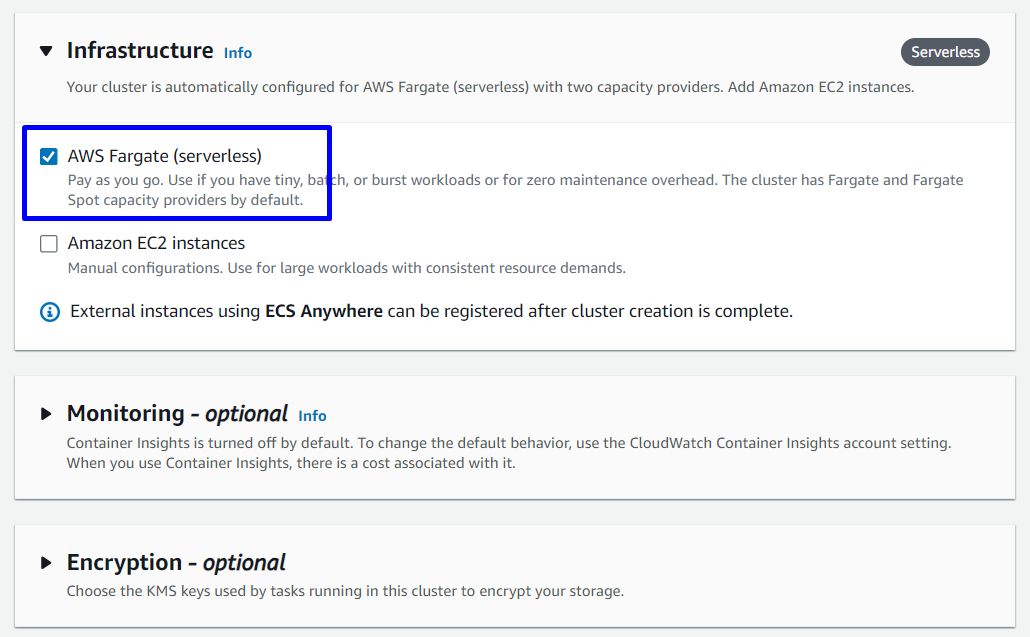Open the Info link beside Infrastructure
1030x637 pixels.
(238, 53)
